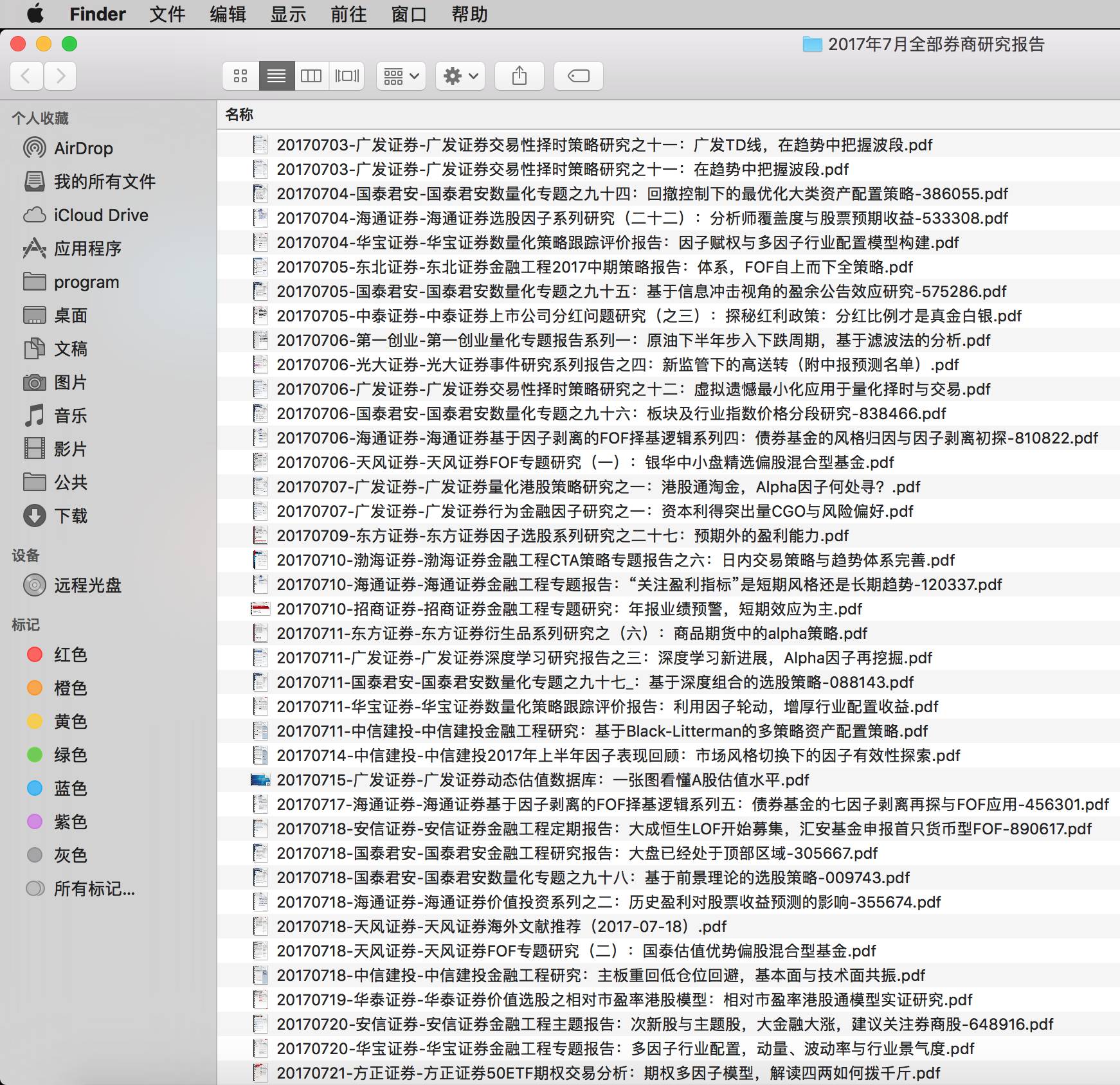Viewport: 1120px width, 1085px height.
Task: Select the 招商证券金融工程专题研究 年报业绩预警 PDF file
Action: pos(669,609)
